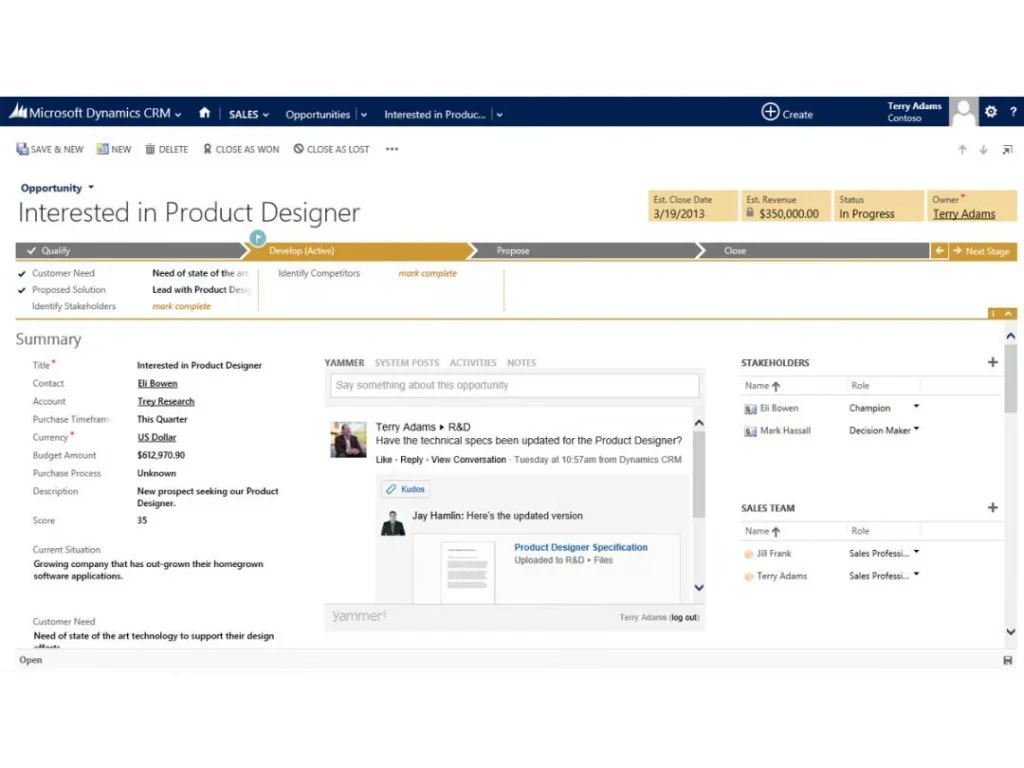Check off the Proposed Solution step
1024x768 pixels.
(x=23, y=289)
